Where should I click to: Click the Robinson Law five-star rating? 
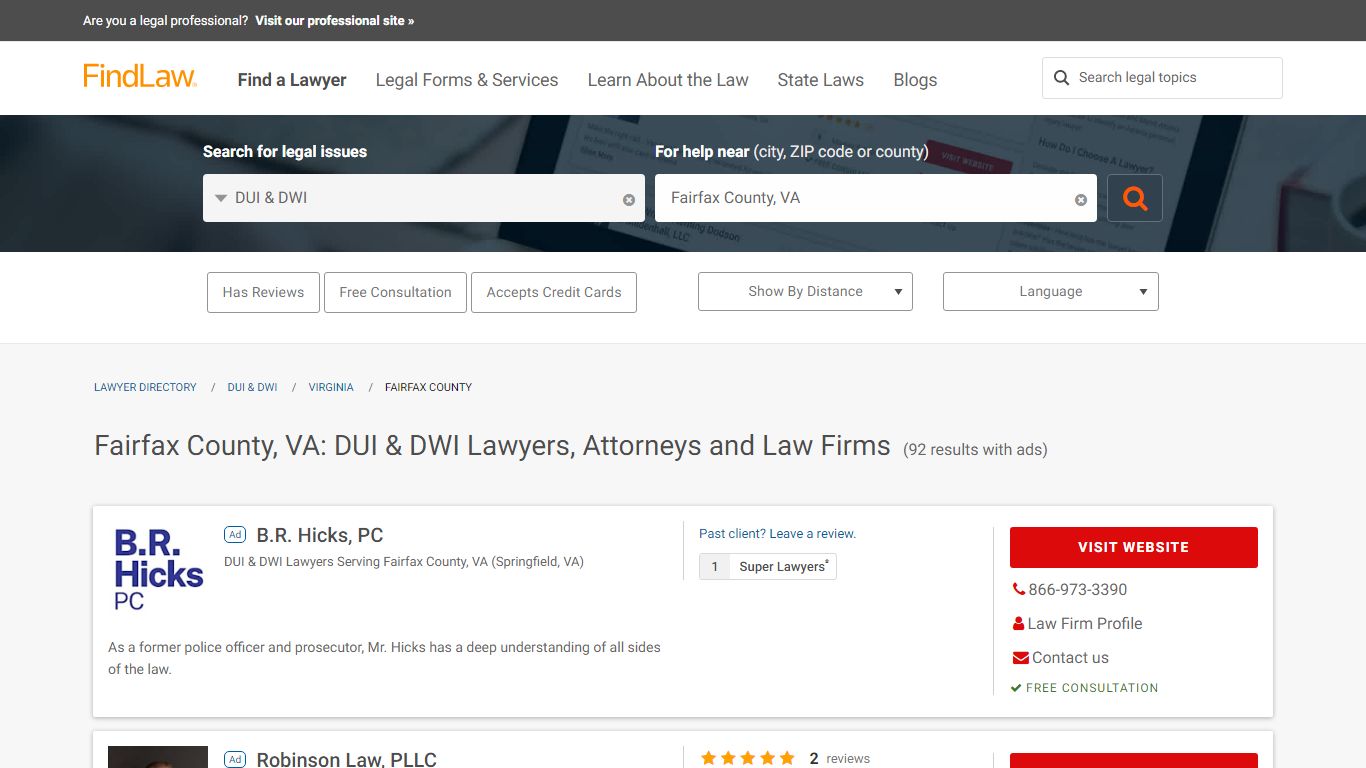click(748, 759)
